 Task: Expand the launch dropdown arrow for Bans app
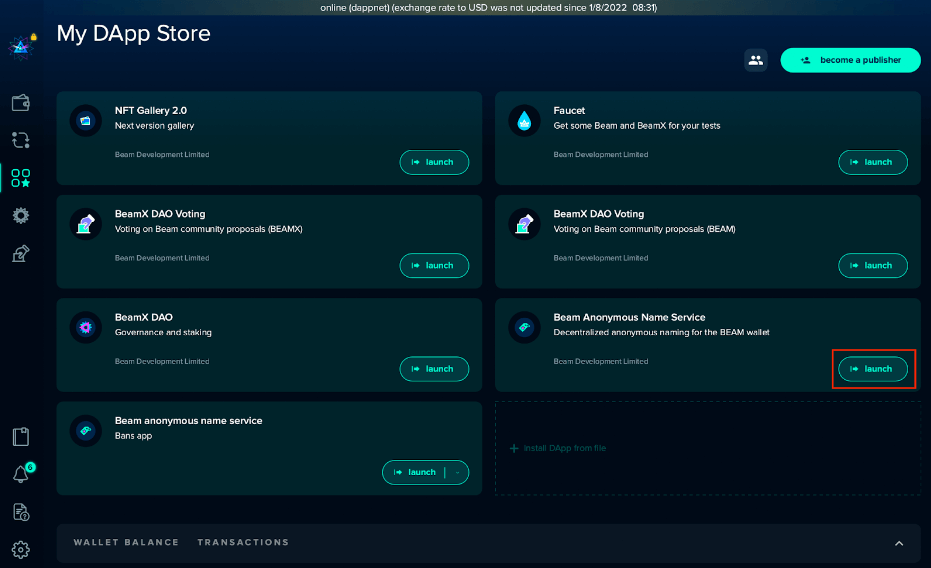click(x=457, y=472)
